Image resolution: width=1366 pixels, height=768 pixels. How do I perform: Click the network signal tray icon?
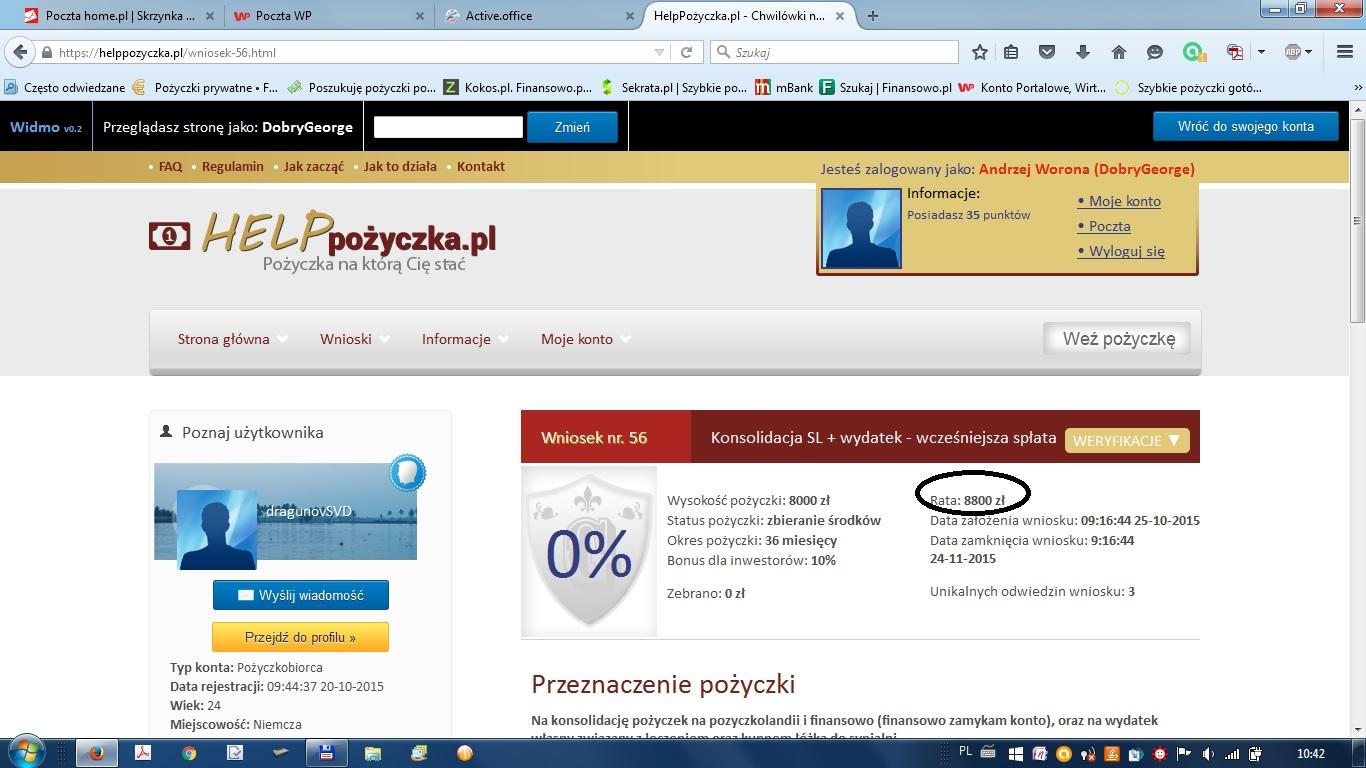[x=1231, y=754]
